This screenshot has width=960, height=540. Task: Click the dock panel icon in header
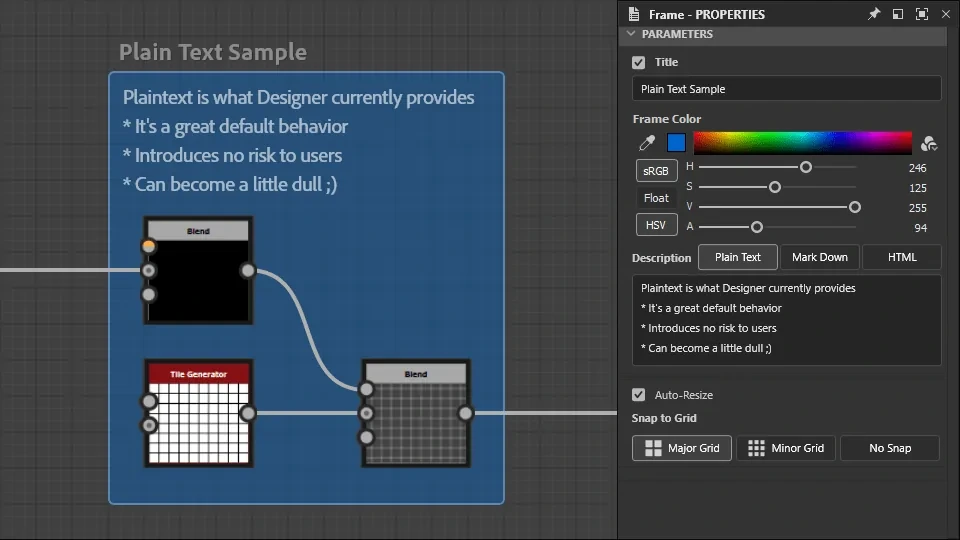(x=898, y=14)
